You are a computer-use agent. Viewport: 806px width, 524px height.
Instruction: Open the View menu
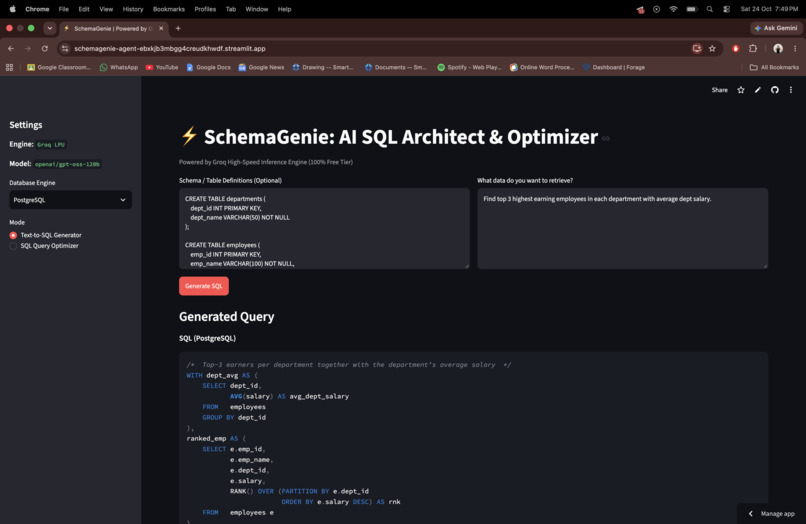pyautogui.click(x=106, y=9)
